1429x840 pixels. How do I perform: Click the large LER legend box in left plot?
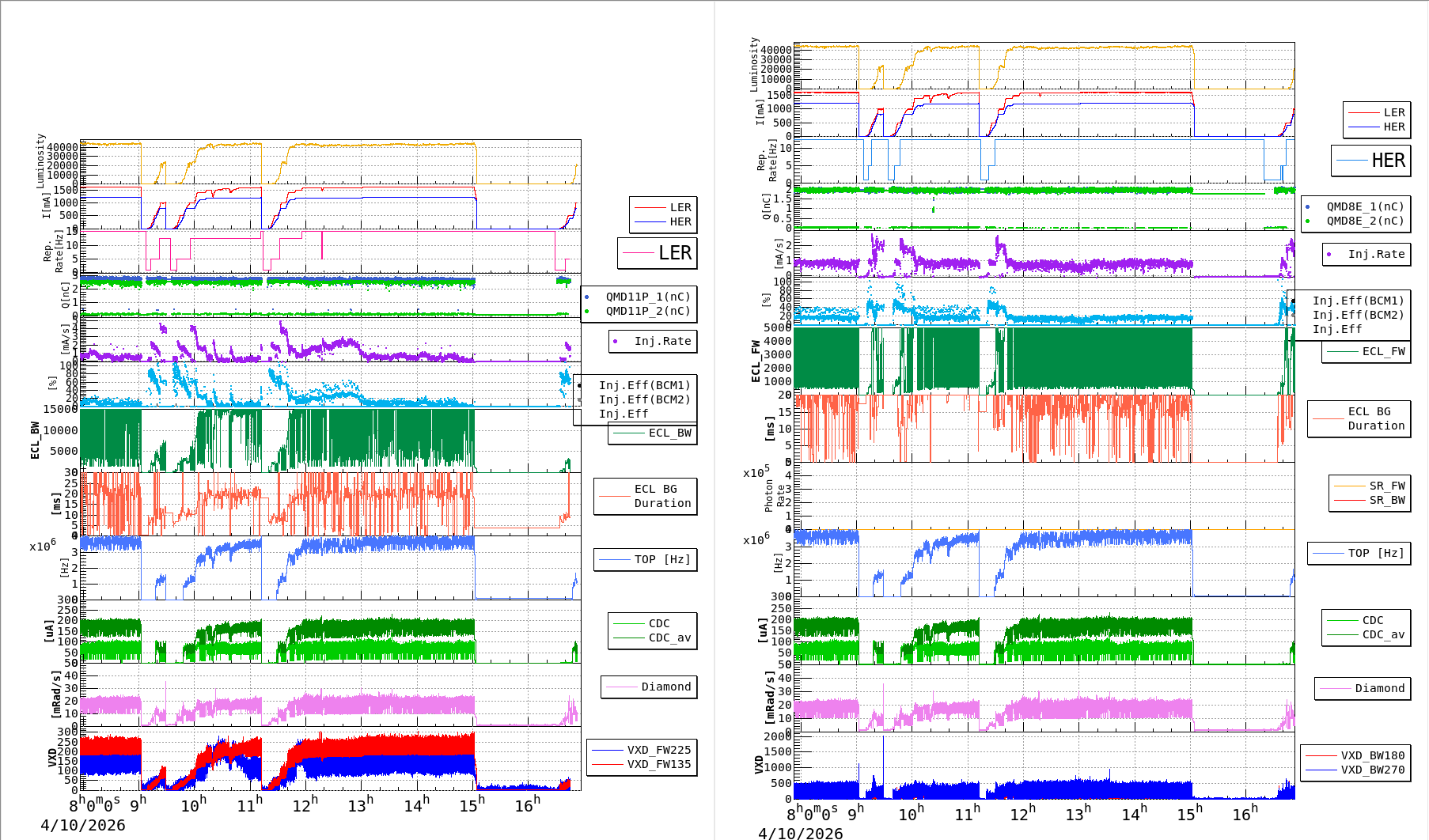click(x=658, y=253)
